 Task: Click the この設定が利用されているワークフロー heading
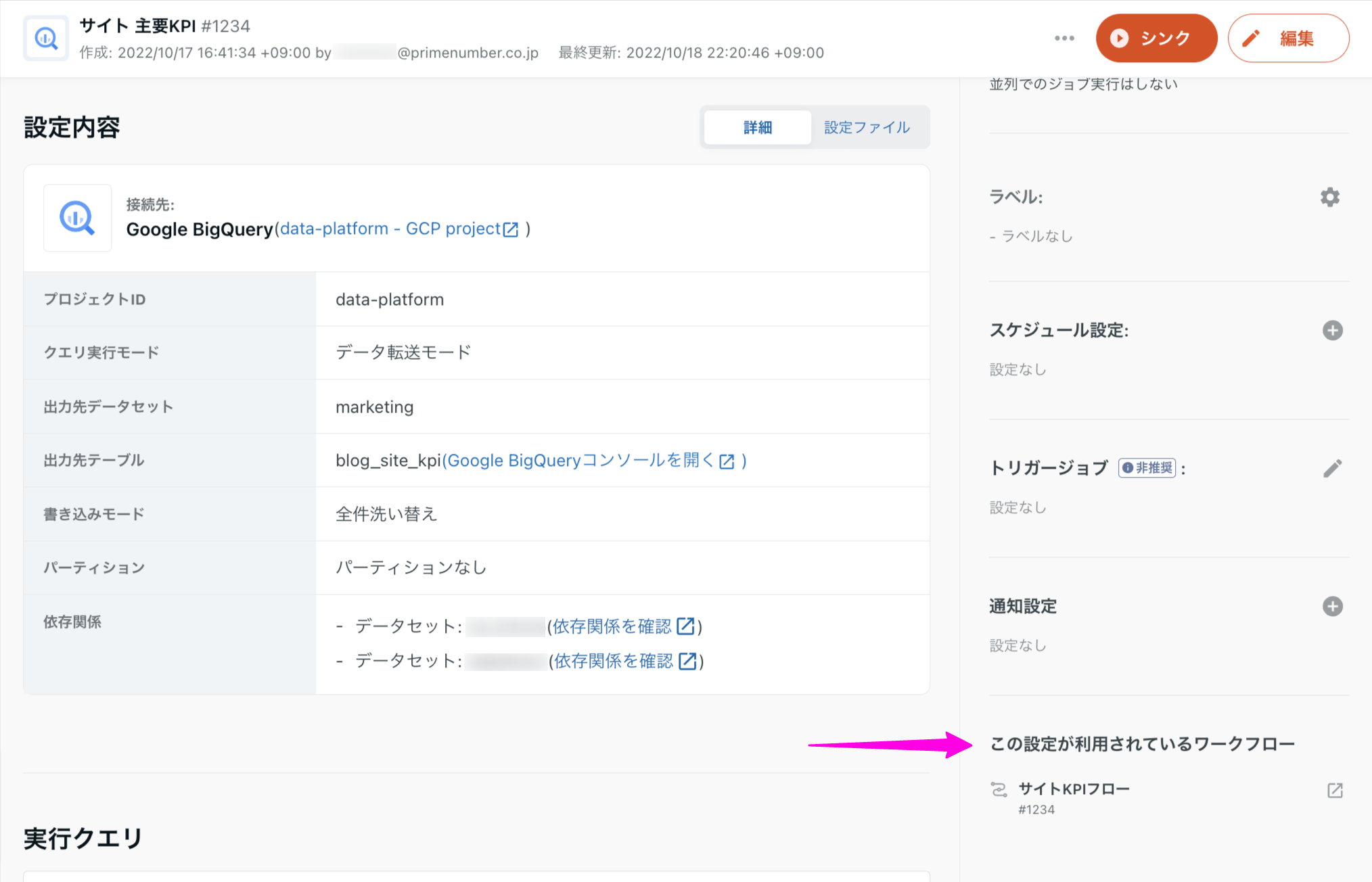click(1142, 744)
